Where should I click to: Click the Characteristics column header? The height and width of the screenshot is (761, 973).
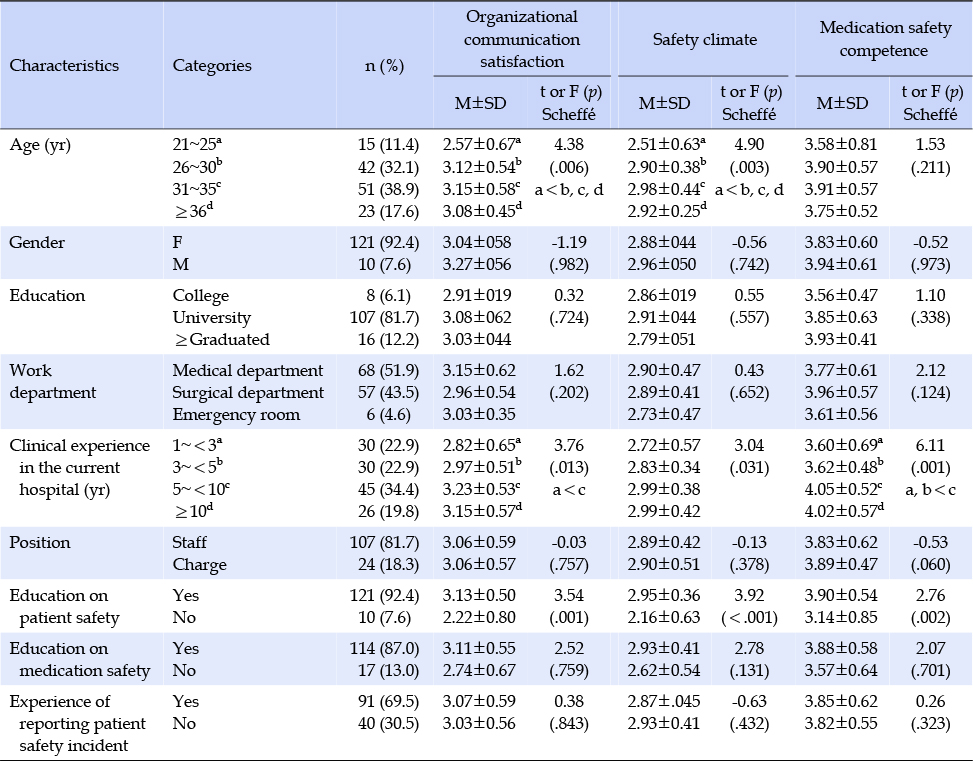[x=64, y=66]
